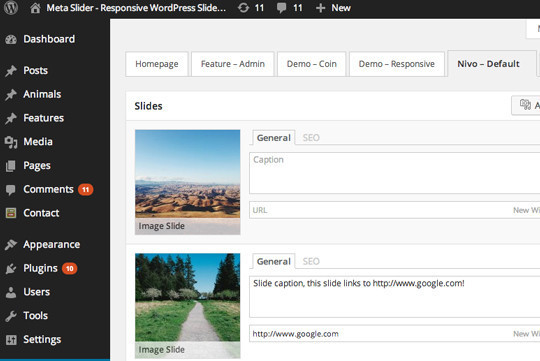540x361 pixels.
Task: Select the desert hills slide thumbnail
Action: (188, 182)
